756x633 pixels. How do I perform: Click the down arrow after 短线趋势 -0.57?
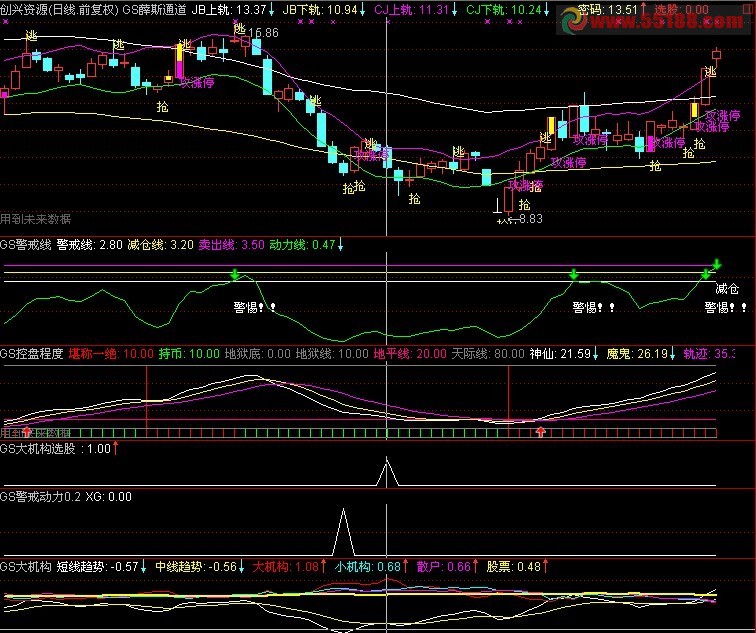143,567
